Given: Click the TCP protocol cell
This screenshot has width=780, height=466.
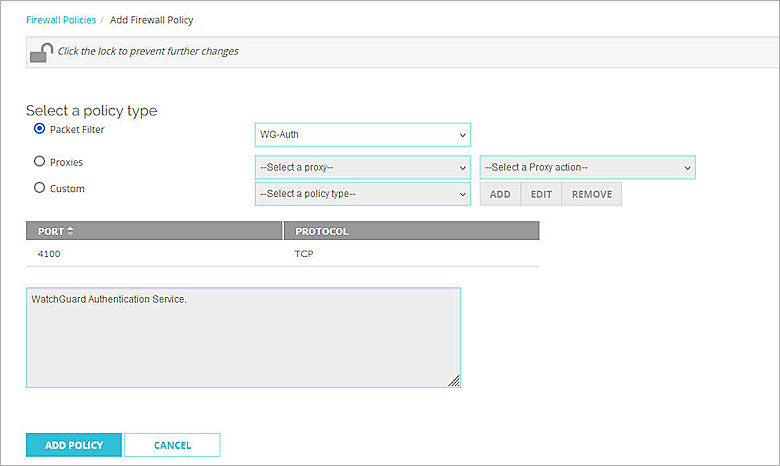Looking at the screenshot, I should click(304, 254).
